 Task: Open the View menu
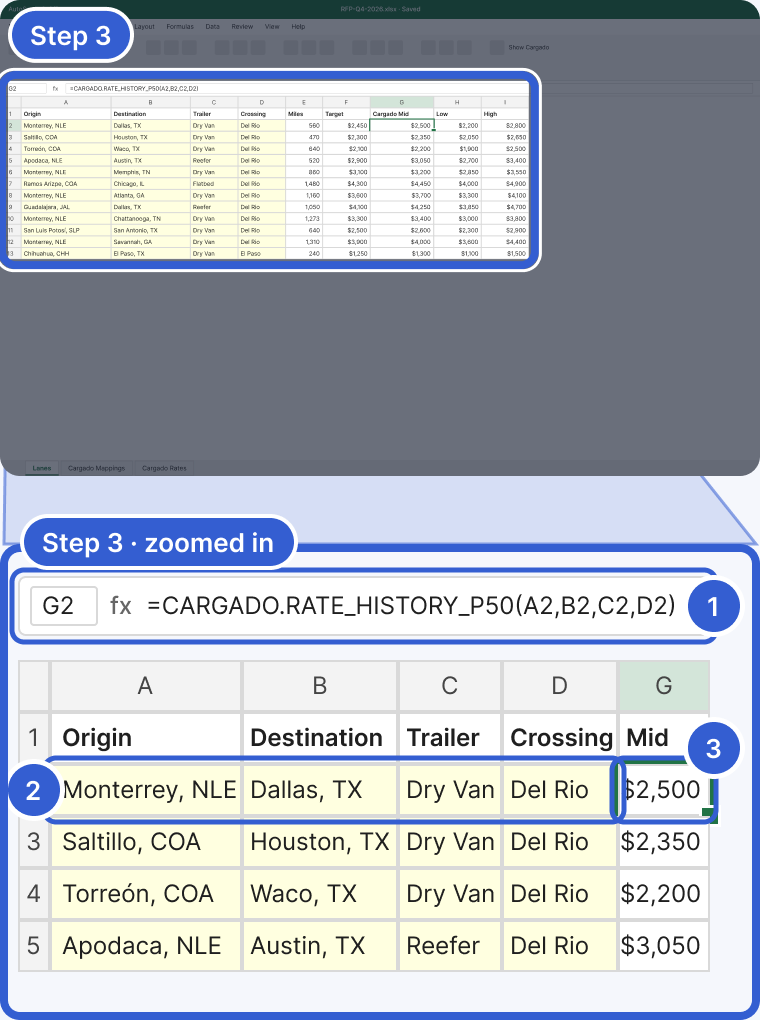coord(272,27)
